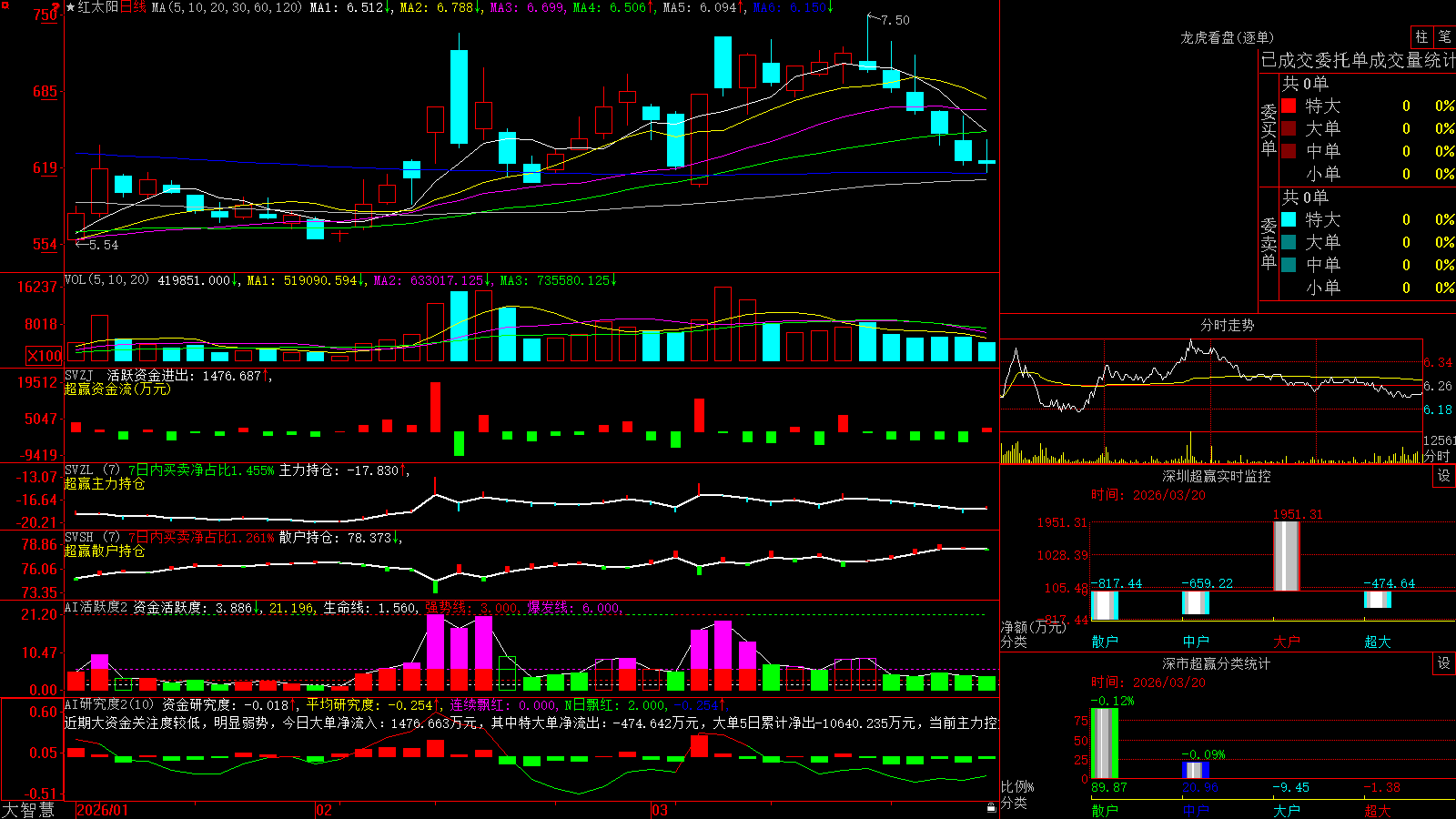Open 设 settings for 深圳超赢实时监控
The height and width of the screenshot is (819, 1456).
(x=1444, y=476)
